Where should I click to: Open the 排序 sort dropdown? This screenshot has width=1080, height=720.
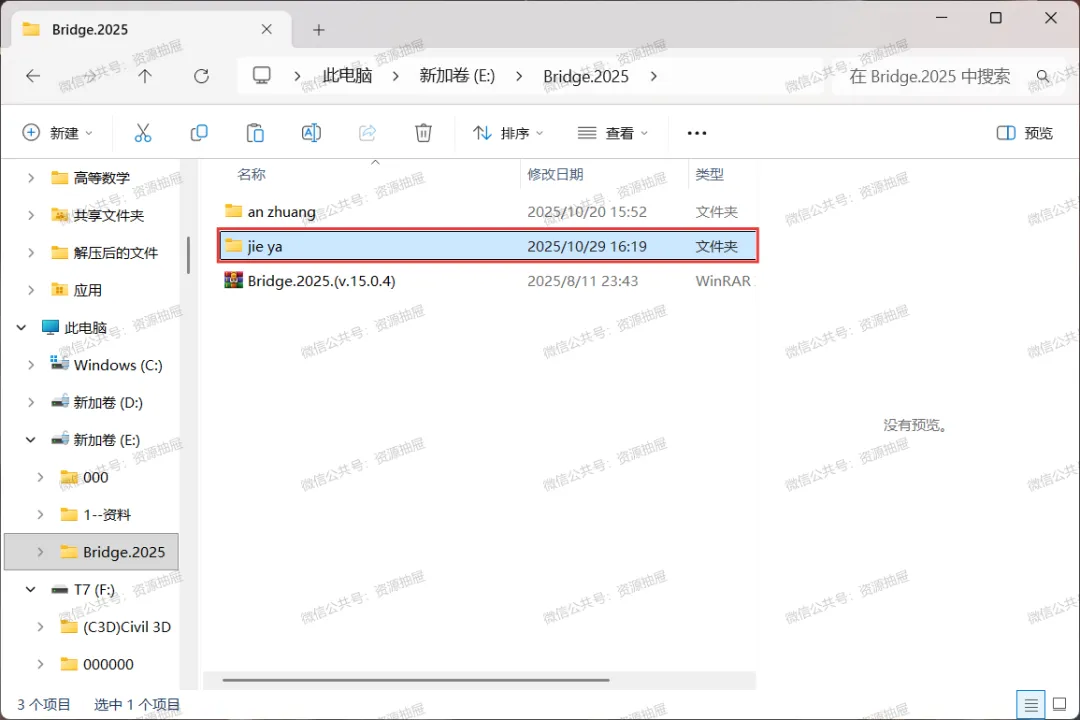[508, 133]
